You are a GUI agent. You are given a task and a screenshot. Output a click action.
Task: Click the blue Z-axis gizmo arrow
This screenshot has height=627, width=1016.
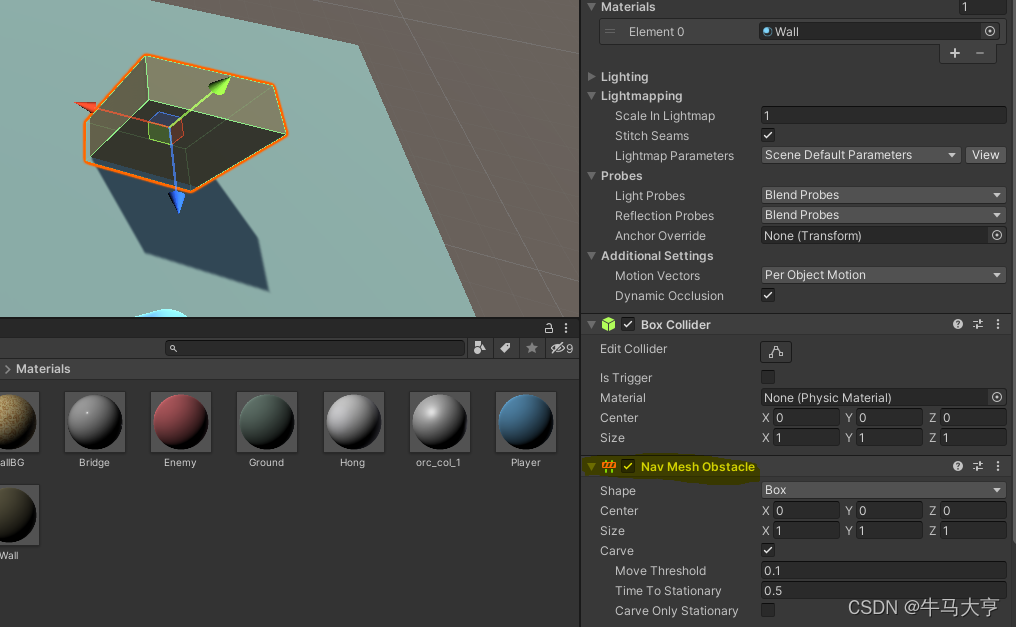click(x=176, y=201)
